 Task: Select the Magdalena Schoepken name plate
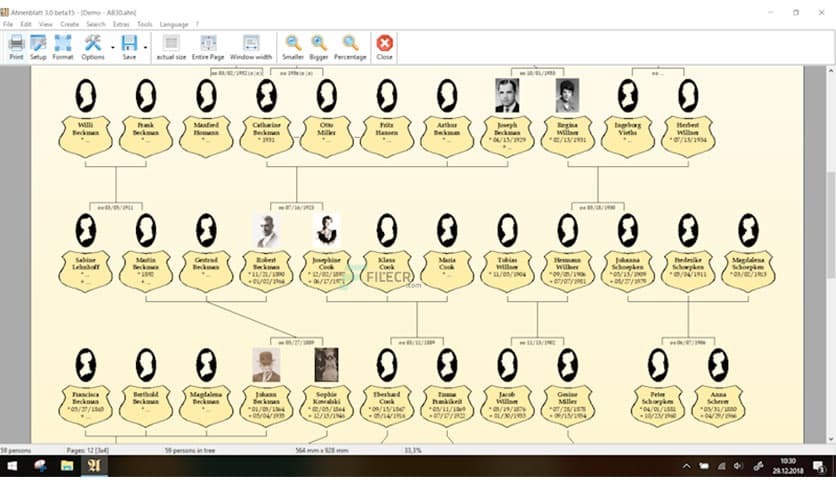748,271
